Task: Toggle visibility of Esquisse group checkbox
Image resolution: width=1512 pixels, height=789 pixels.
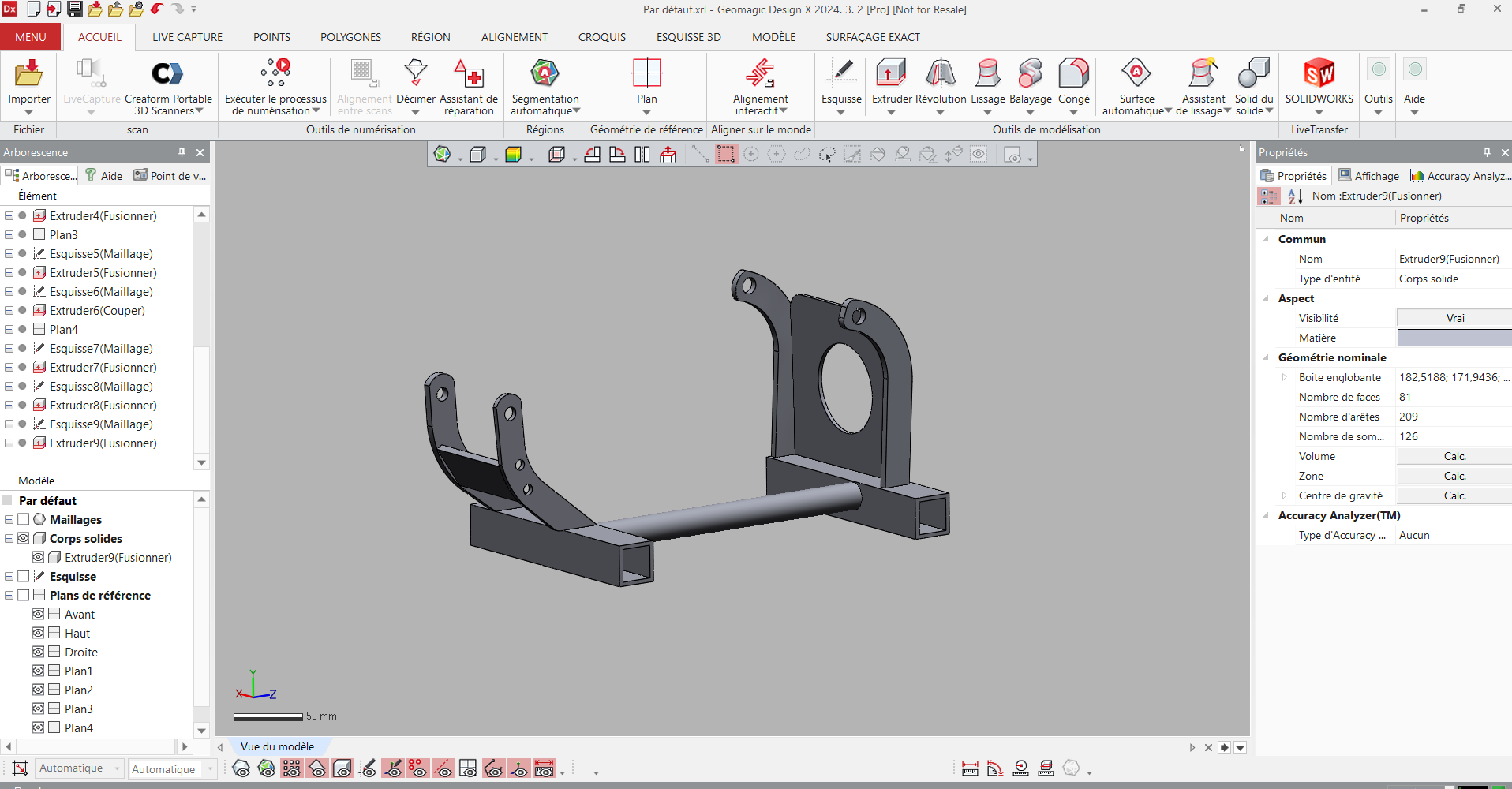Action: 24,576
